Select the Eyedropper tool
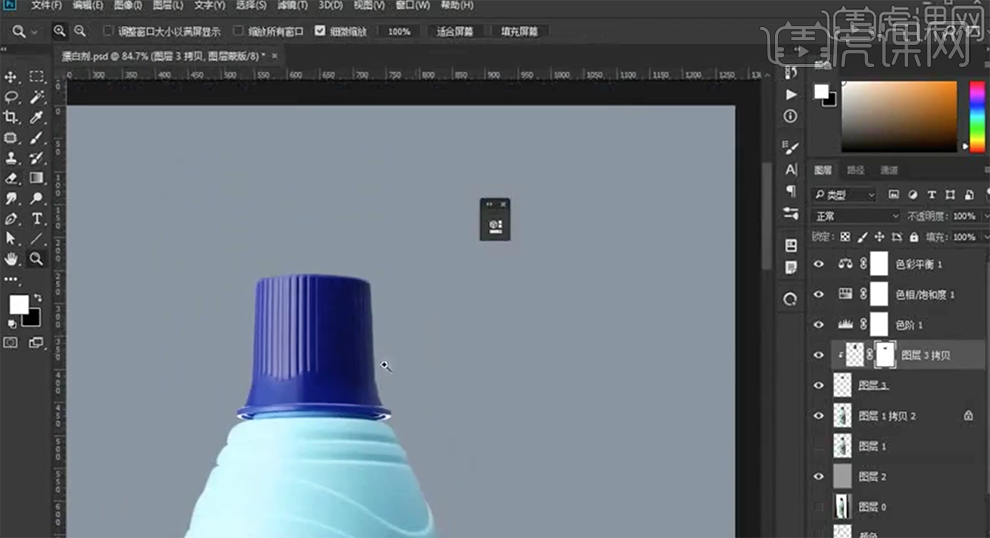The width and height of the screenshot is (990, 538). point(37,117)
